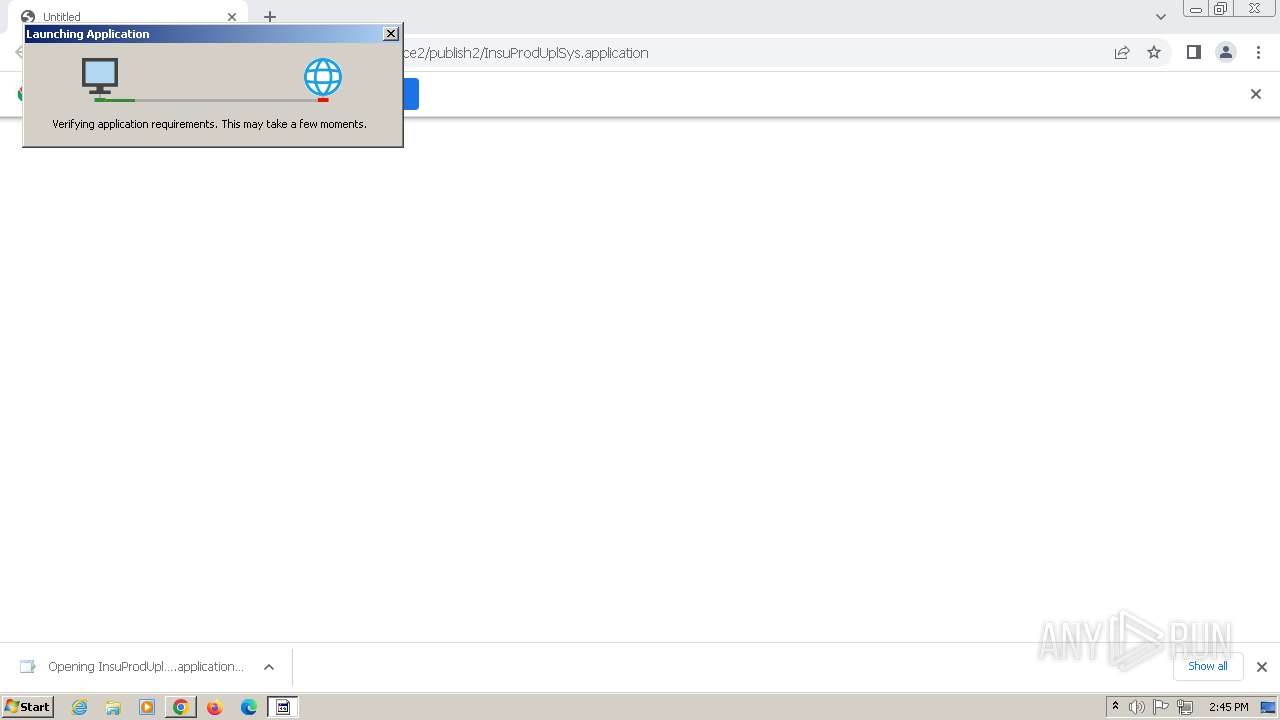Open File Explorer from taskbar
Image resolution: width=1280 pixels, height=720 pixels.
[x=113, y=707]
